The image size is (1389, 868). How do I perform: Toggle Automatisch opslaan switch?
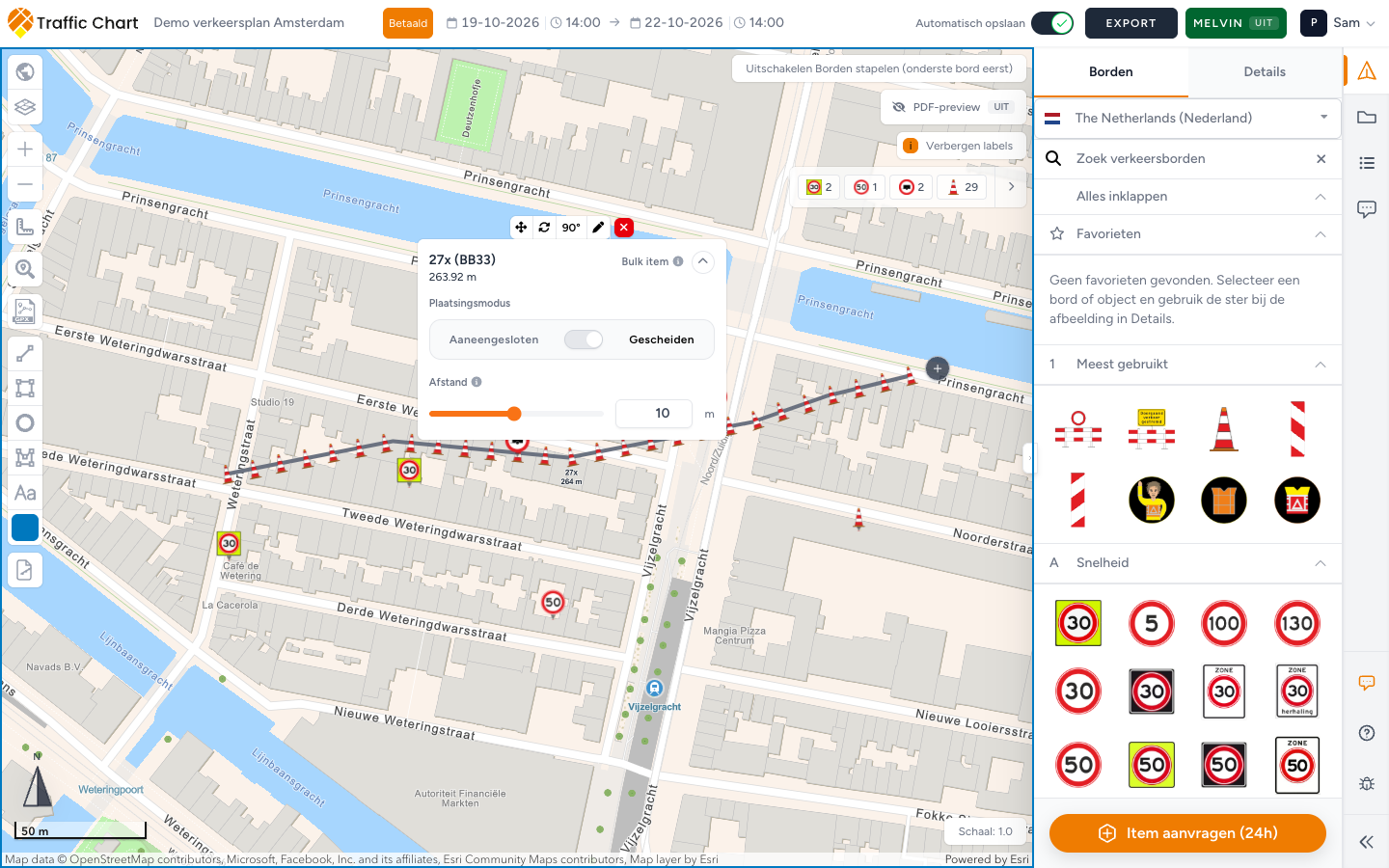tap(1052, 23)
